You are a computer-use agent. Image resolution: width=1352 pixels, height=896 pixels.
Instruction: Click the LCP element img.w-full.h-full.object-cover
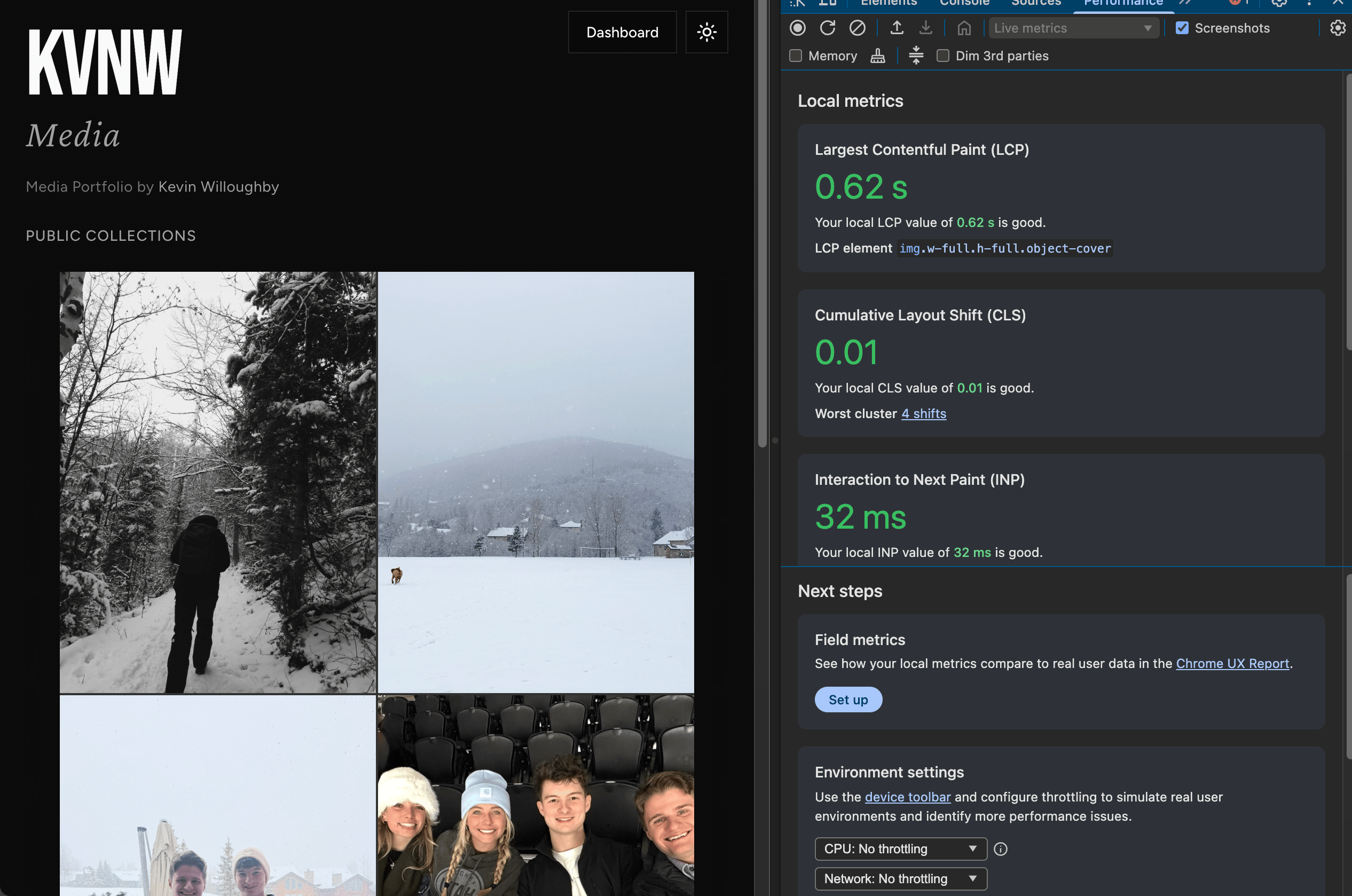(1004, 249)
